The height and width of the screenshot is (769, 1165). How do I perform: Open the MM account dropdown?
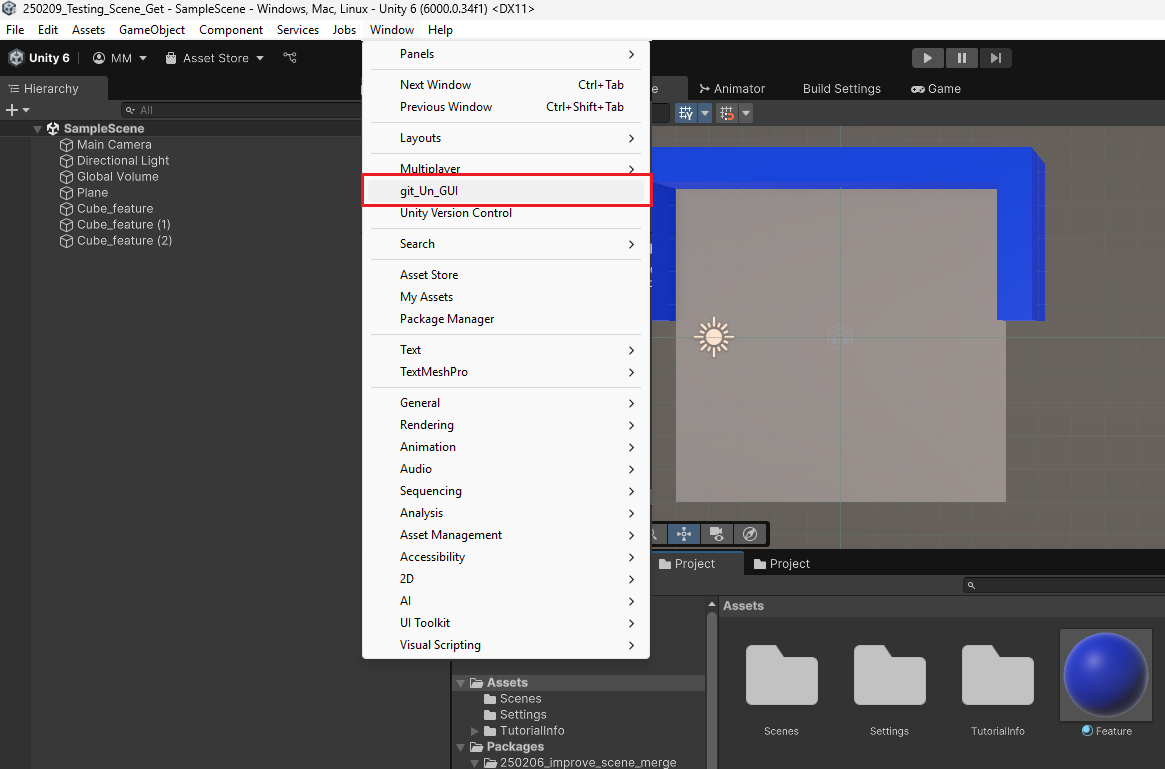(120, 58)
